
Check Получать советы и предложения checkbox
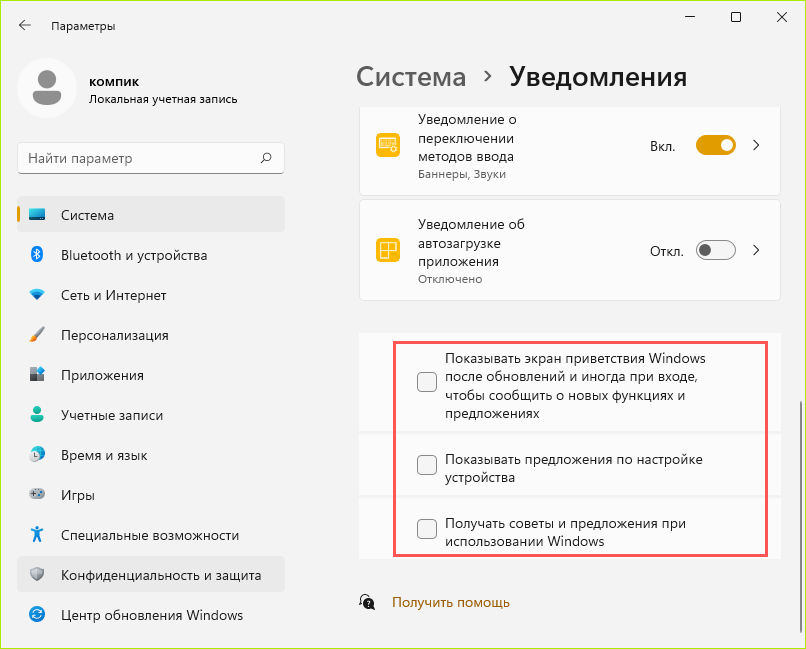427,529
